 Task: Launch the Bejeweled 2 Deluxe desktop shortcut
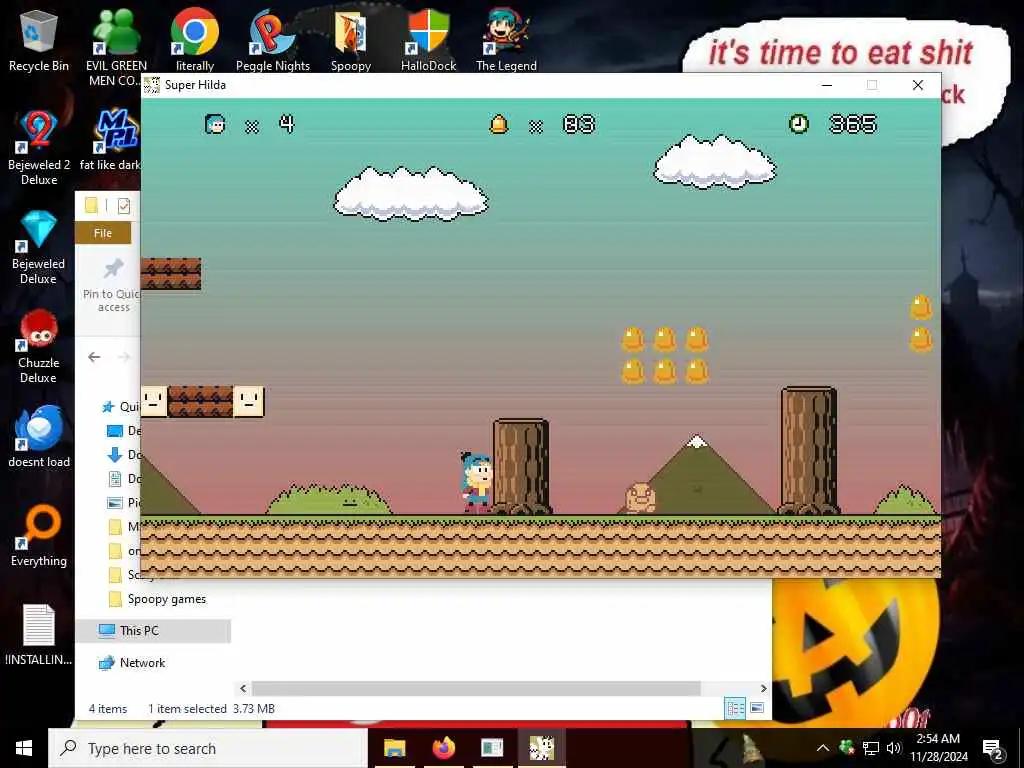pos(39,147)
